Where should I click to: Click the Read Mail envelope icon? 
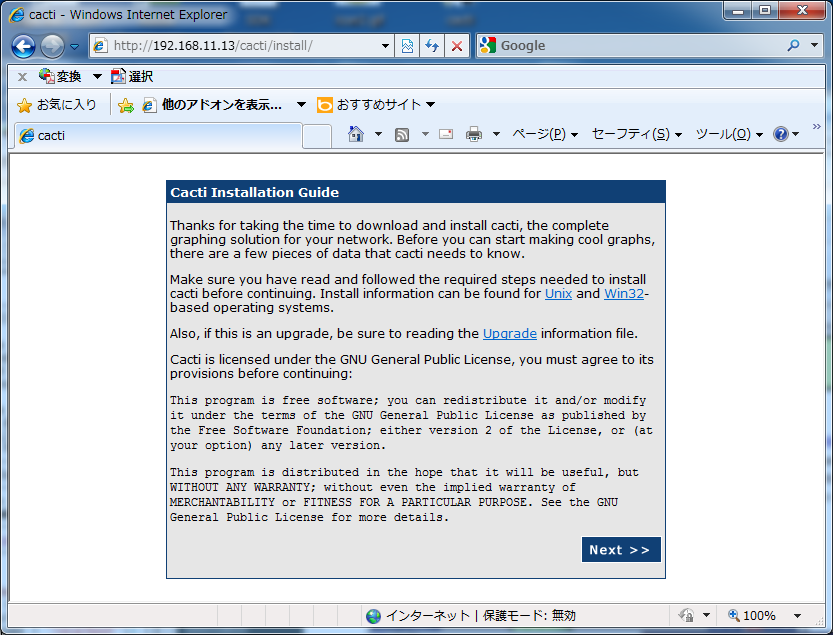(446, 134)
